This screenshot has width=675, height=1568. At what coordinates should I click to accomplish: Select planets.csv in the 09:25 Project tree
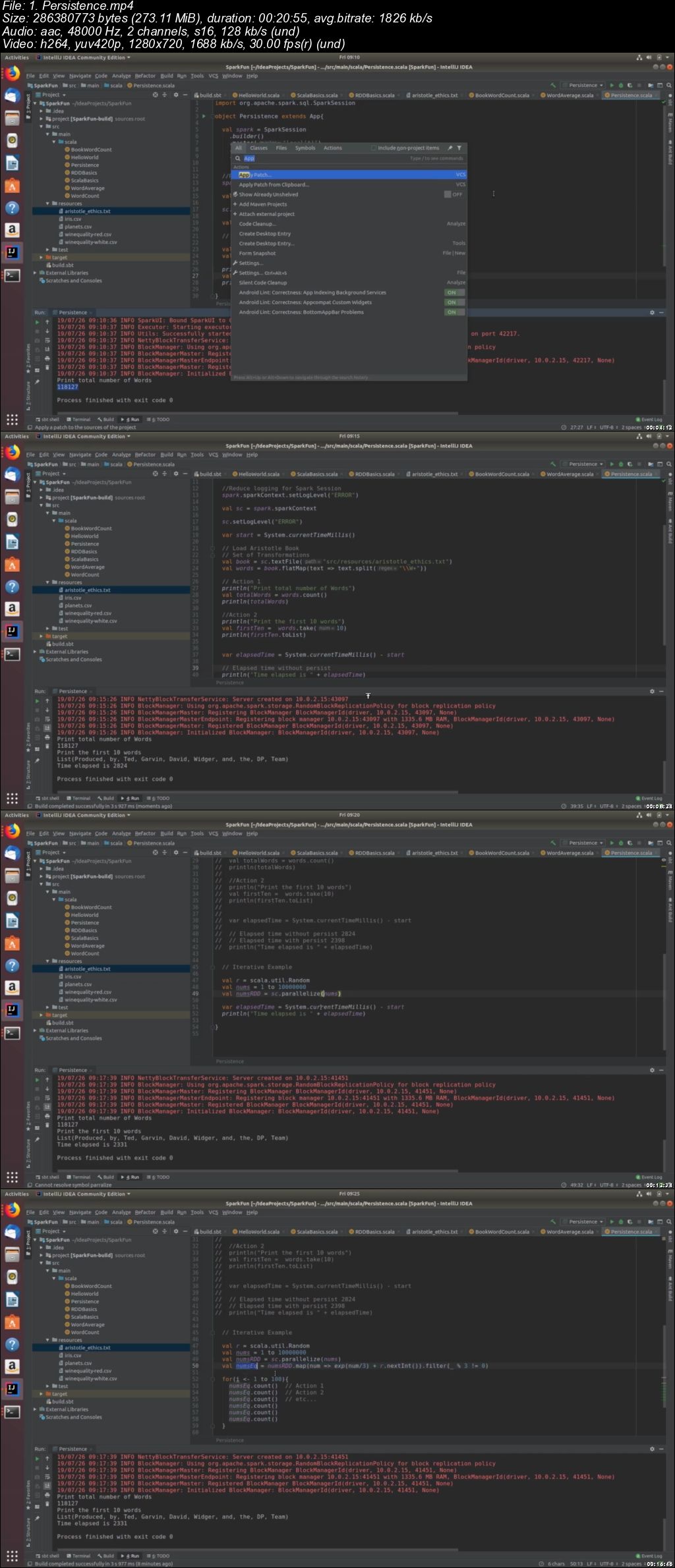click(78, 1363)
